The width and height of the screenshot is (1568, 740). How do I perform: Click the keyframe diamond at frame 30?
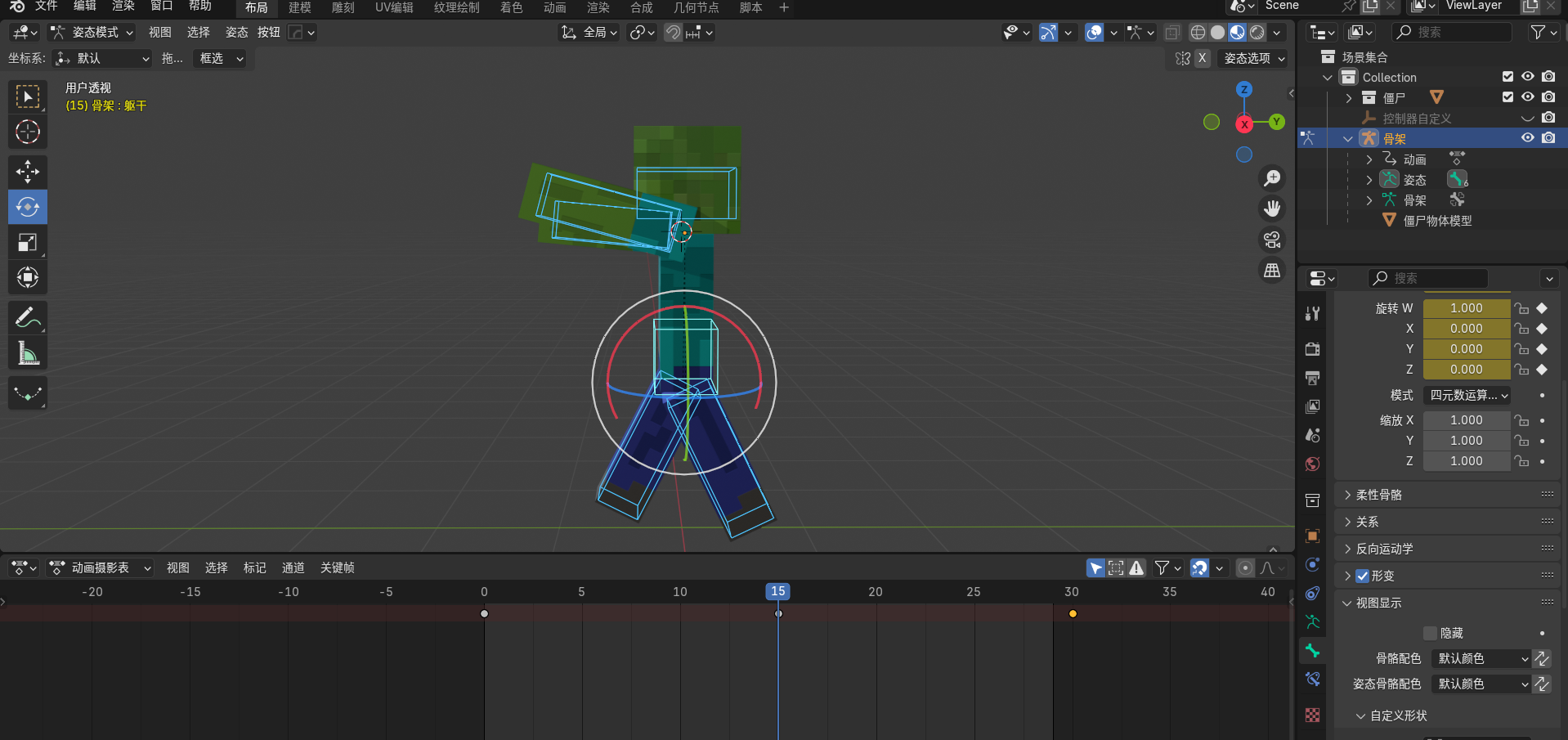1072,613
